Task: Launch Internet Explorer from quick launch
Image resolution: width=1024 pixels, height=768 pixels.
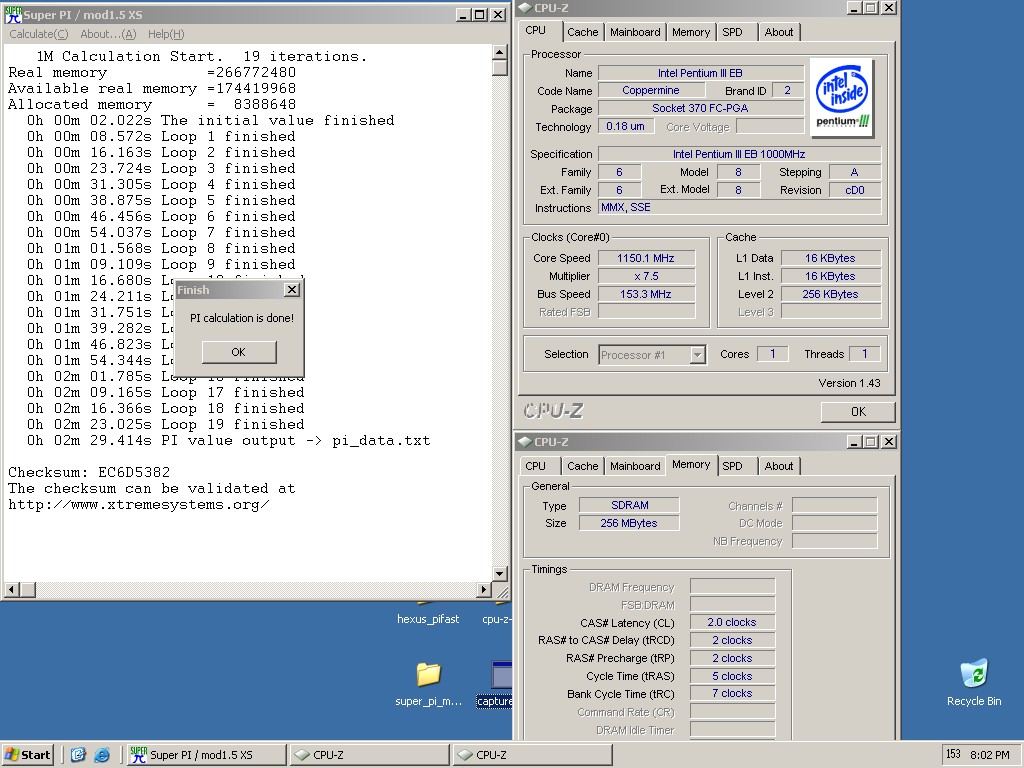Action: 102,755
